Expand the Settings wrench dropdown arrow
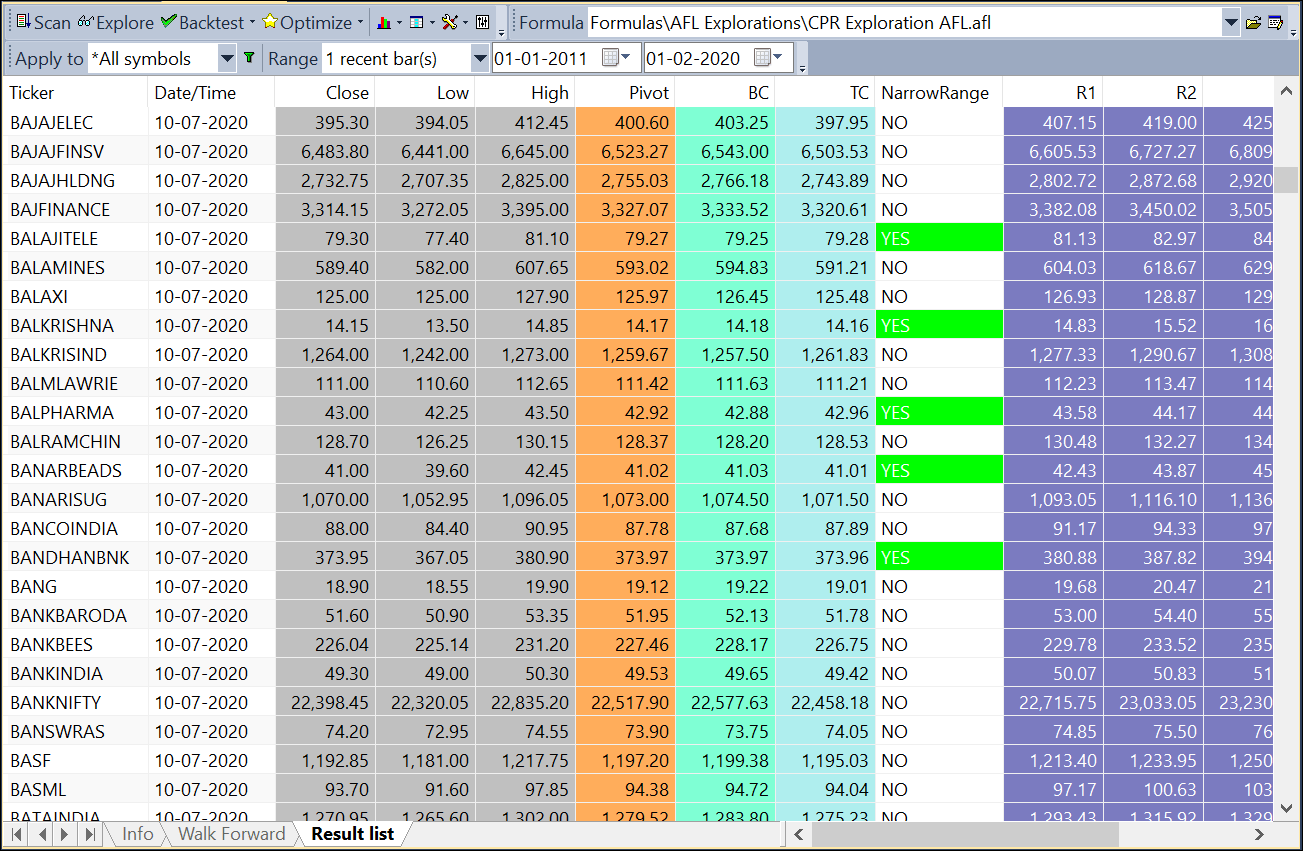Viewport: 1303px width, 851px height. point(465,22)
